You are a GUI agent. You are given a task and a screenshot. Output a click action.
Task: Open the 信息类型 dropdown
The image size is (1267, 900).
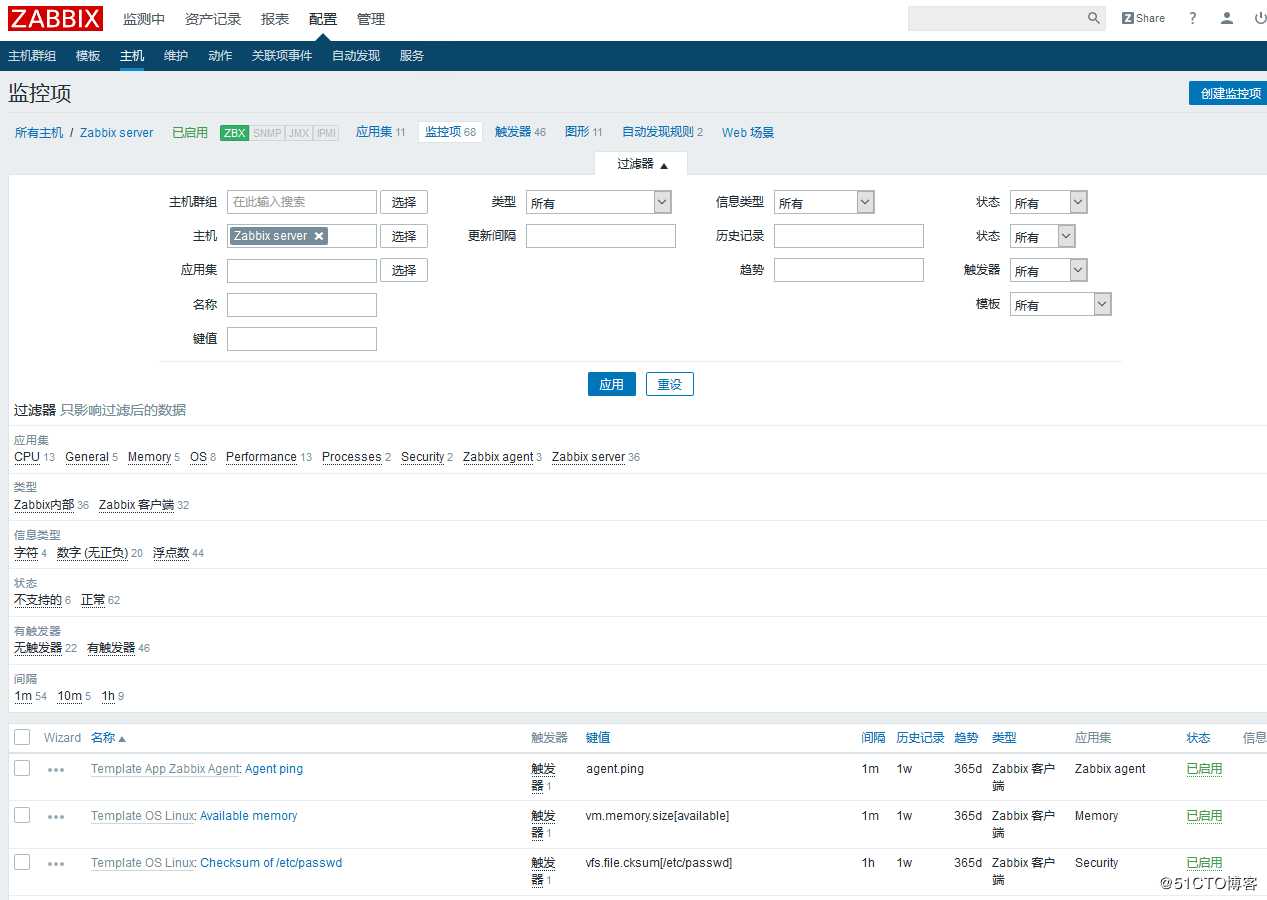coord(824,202)
